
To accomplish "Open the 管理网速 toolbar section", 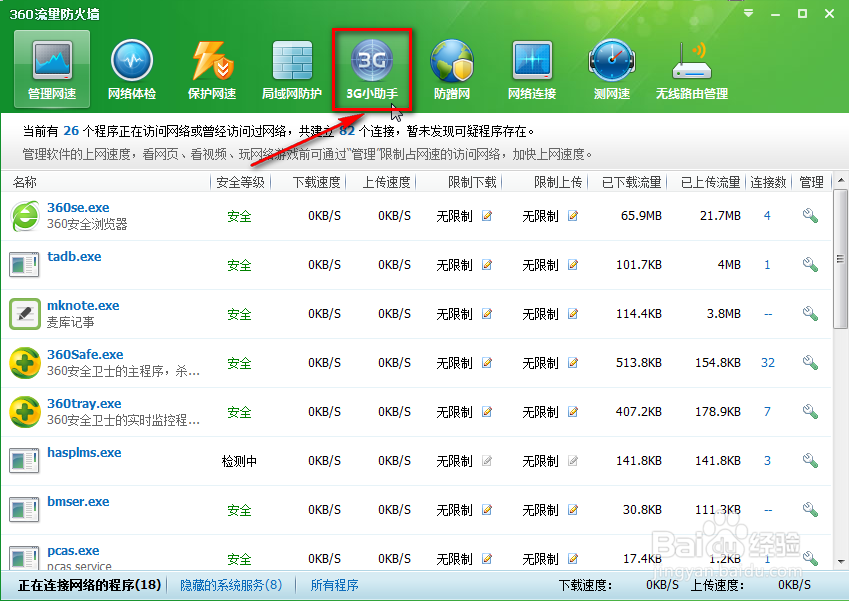I will pos(52,68).
